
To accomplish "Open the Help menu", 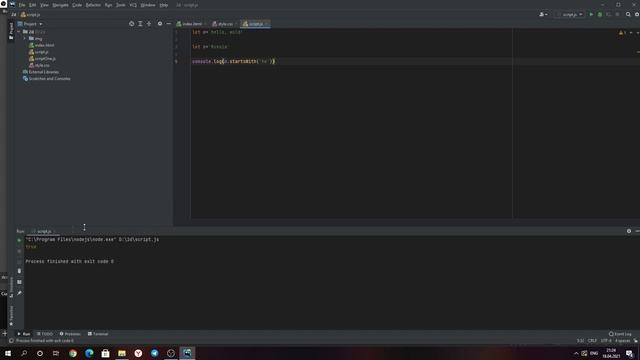I will (x=164, y=5).
